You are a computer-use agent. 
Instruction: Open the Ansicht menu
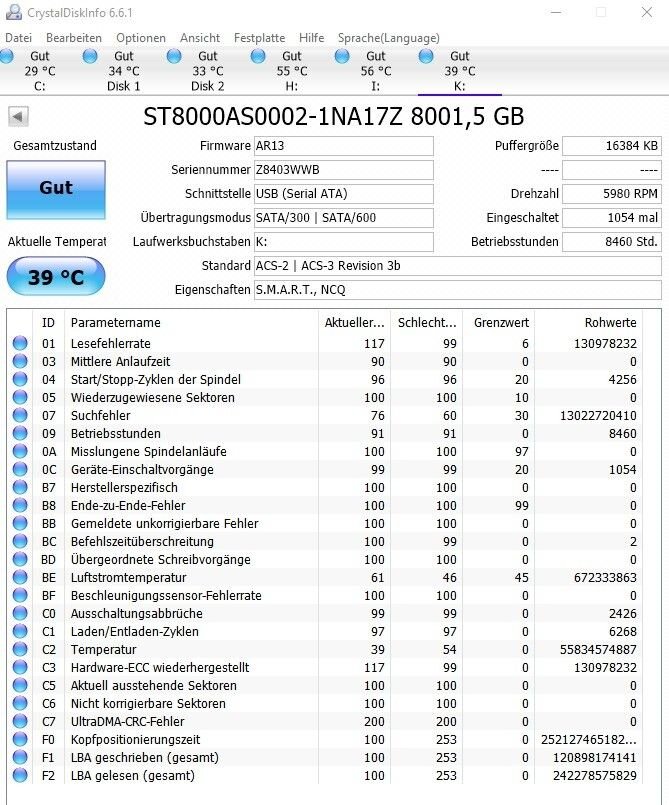click(200, 38)
